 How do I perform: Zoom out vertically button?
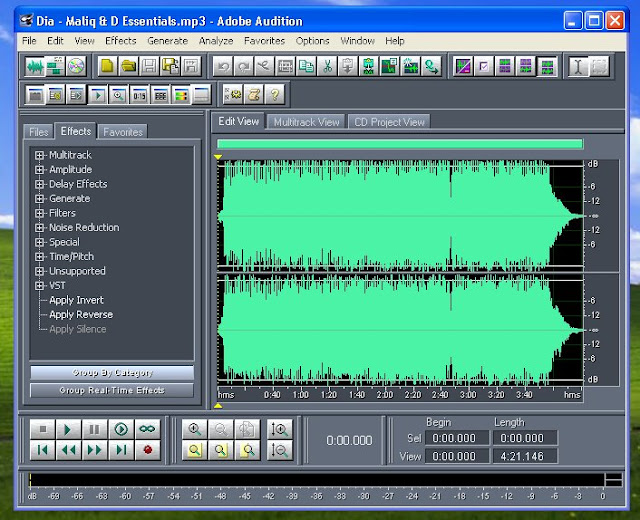(280, 450)
